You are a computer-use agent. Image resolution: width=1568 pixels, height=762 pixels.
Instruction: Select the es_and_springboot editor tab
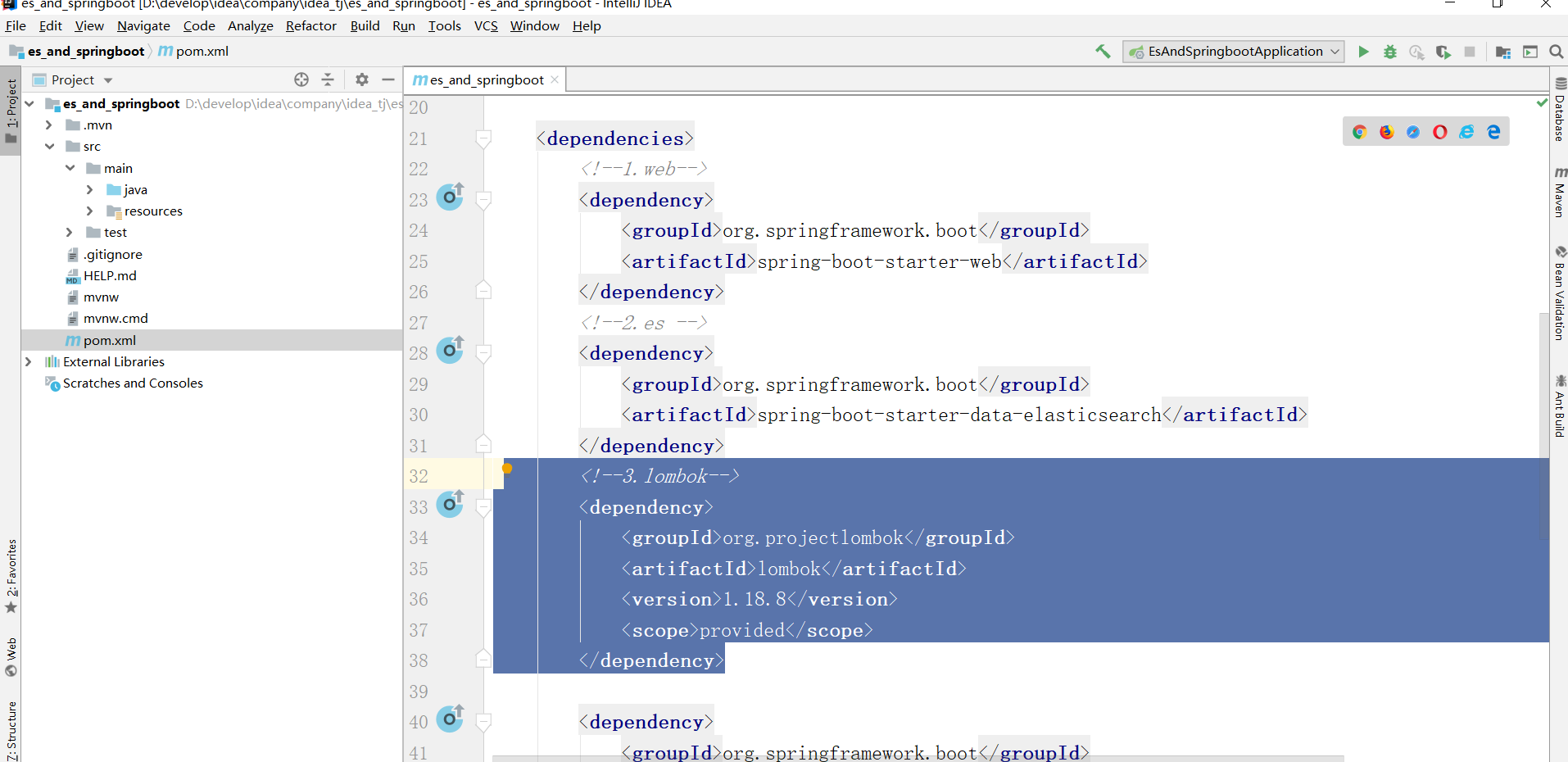[486, 79]
